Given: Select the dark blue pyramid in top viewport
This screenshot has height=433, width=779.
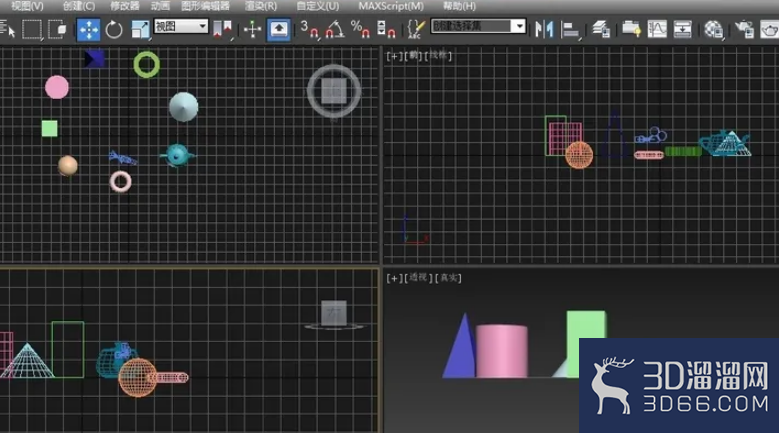Looking at the screenshot, I should point(94,59).
